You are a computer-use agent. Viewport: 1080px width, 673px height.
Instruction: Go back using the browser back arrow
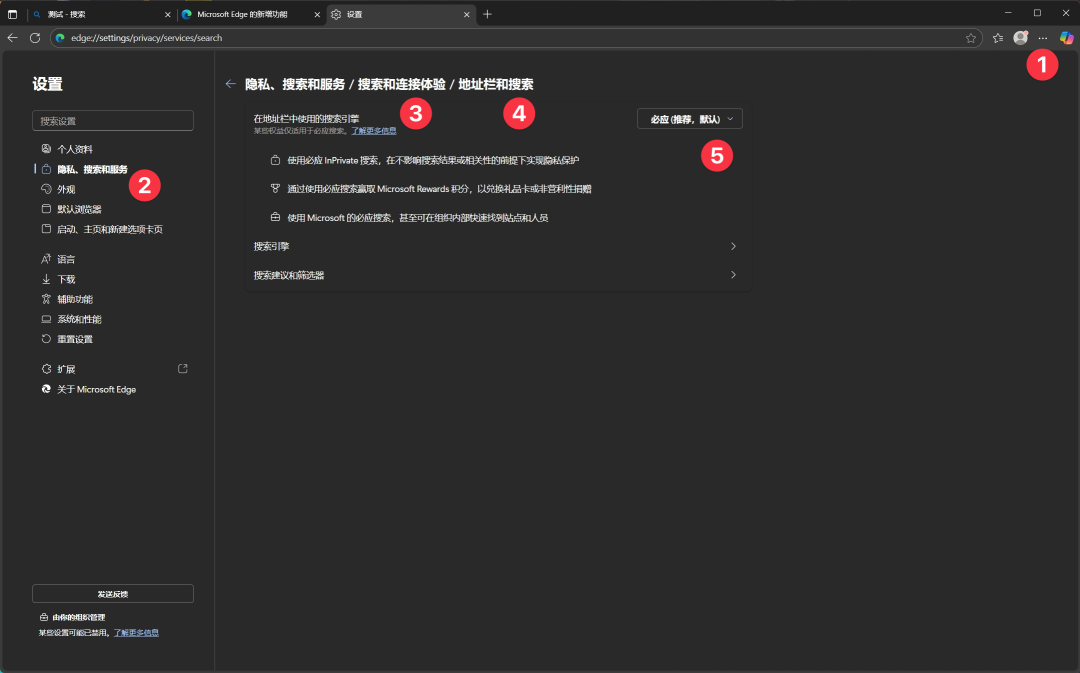12,38
